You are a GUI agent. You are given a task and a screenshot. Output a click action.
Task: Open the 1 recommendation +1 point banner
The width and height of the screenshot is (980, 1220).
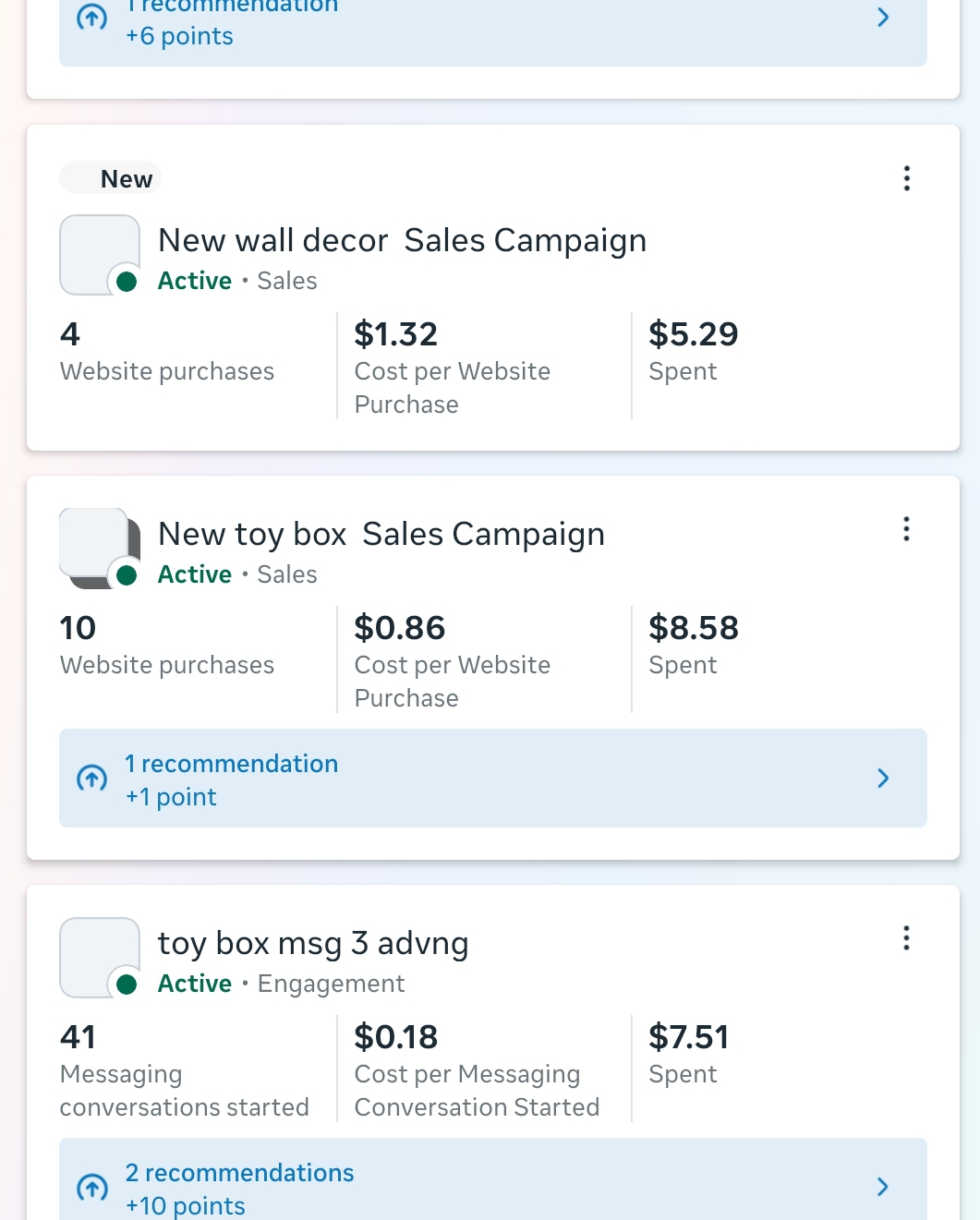[x=492, y=779]
